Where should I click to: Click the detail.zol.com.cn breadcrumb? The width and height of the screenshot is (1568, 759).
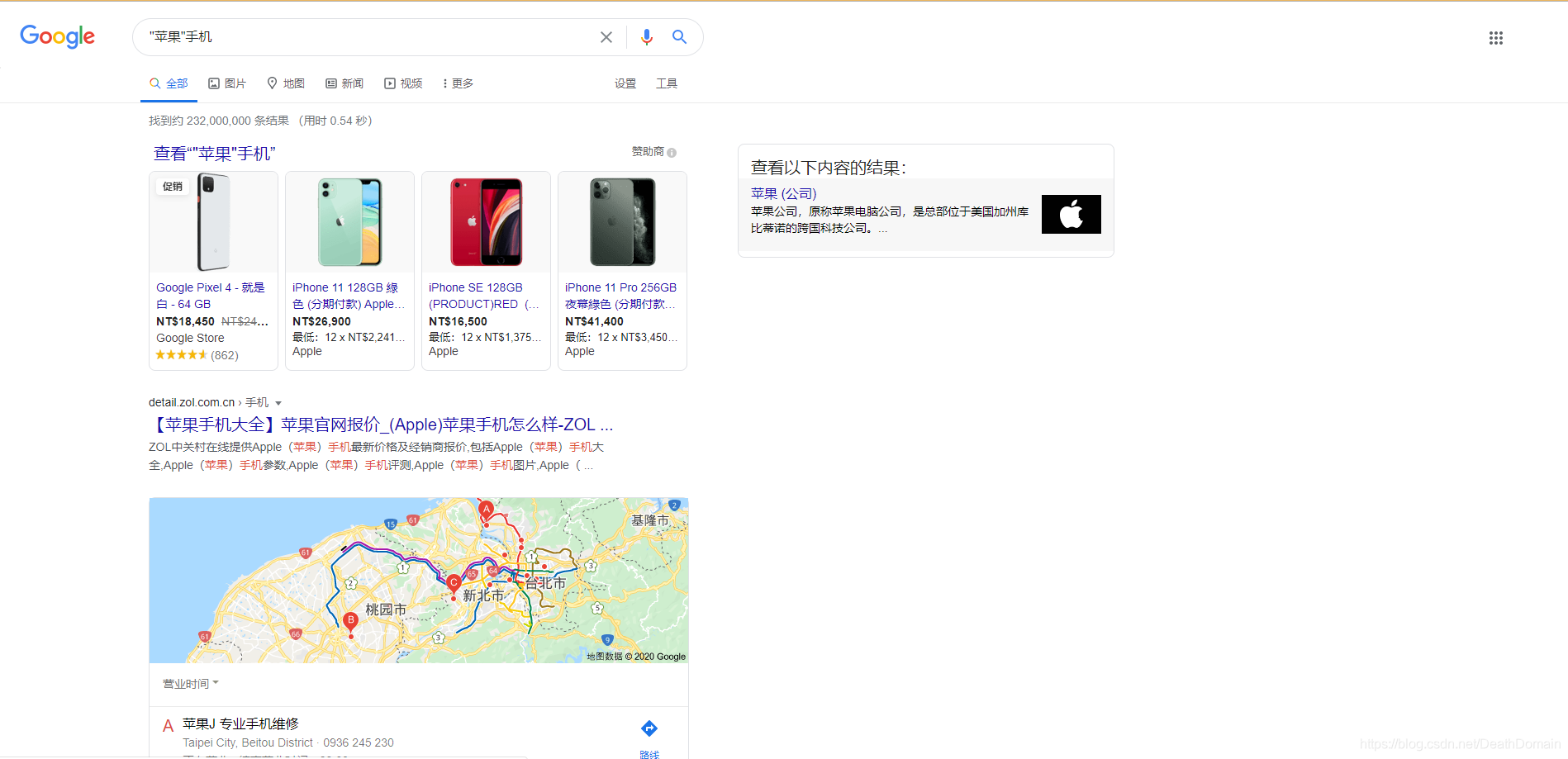192,402
